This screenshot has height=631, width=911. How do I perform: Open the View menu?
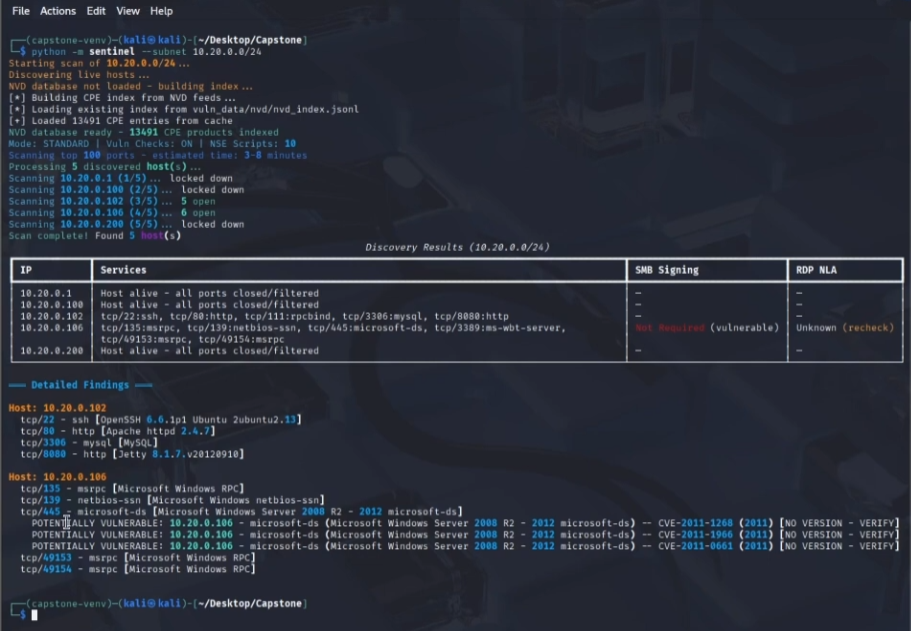pos(127,11)
